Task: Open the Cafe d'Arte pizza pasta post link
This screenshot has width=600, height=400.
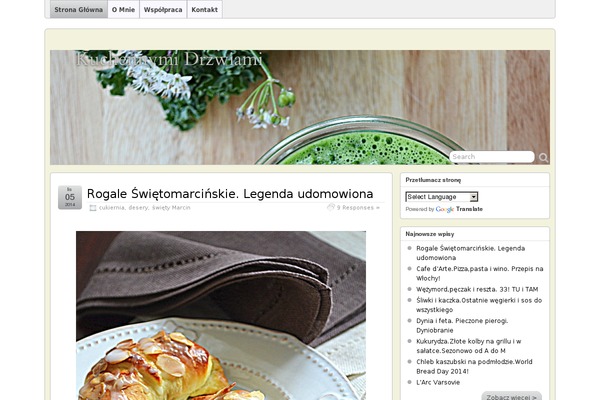Action: point(479,273)
